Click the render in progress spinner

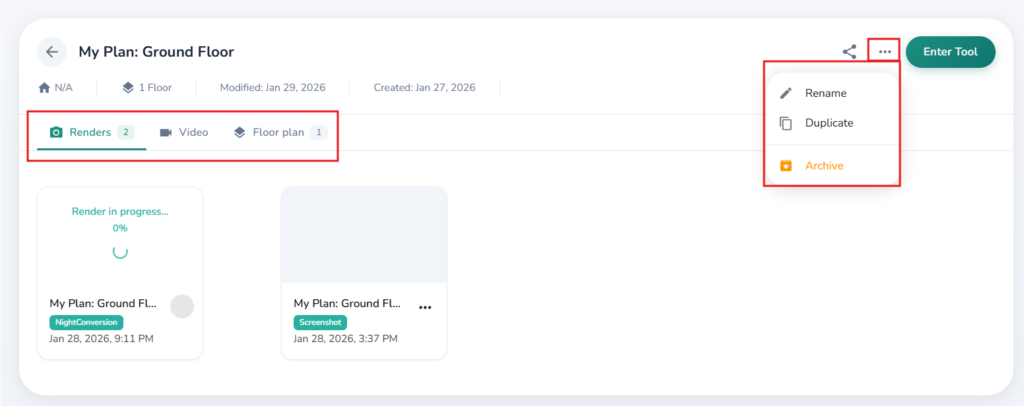tap(120, 251)
